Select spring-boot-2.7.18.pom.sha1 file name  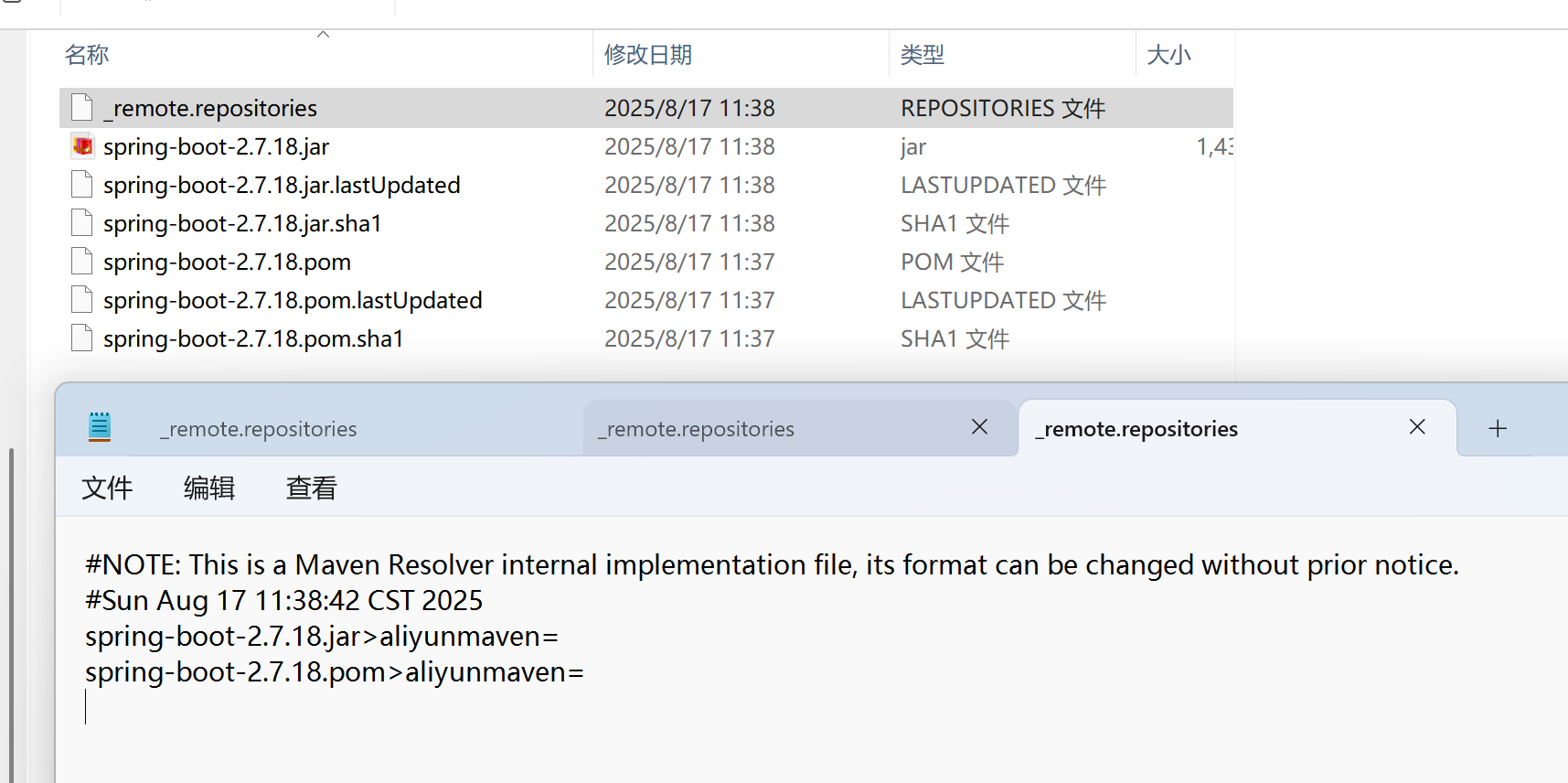[x=253, y=338]
